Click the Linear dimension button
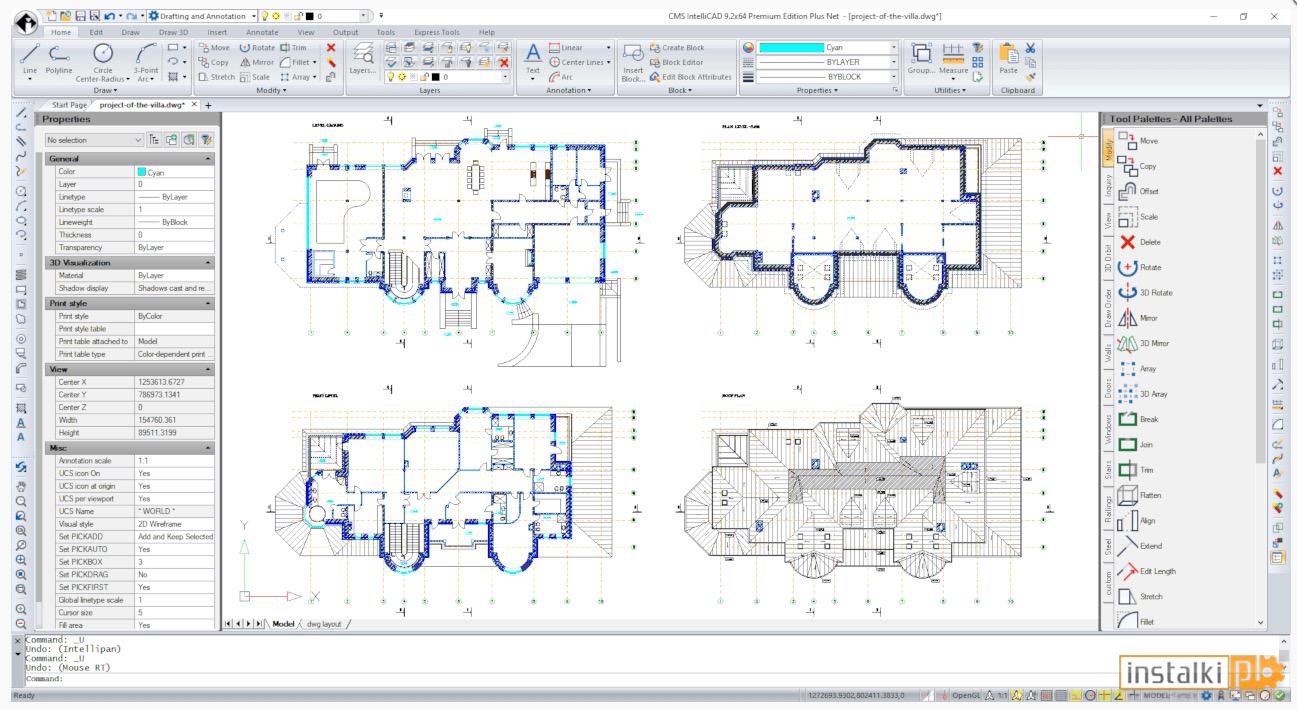Screen dimensions: 1297x710 click(566, 47)
